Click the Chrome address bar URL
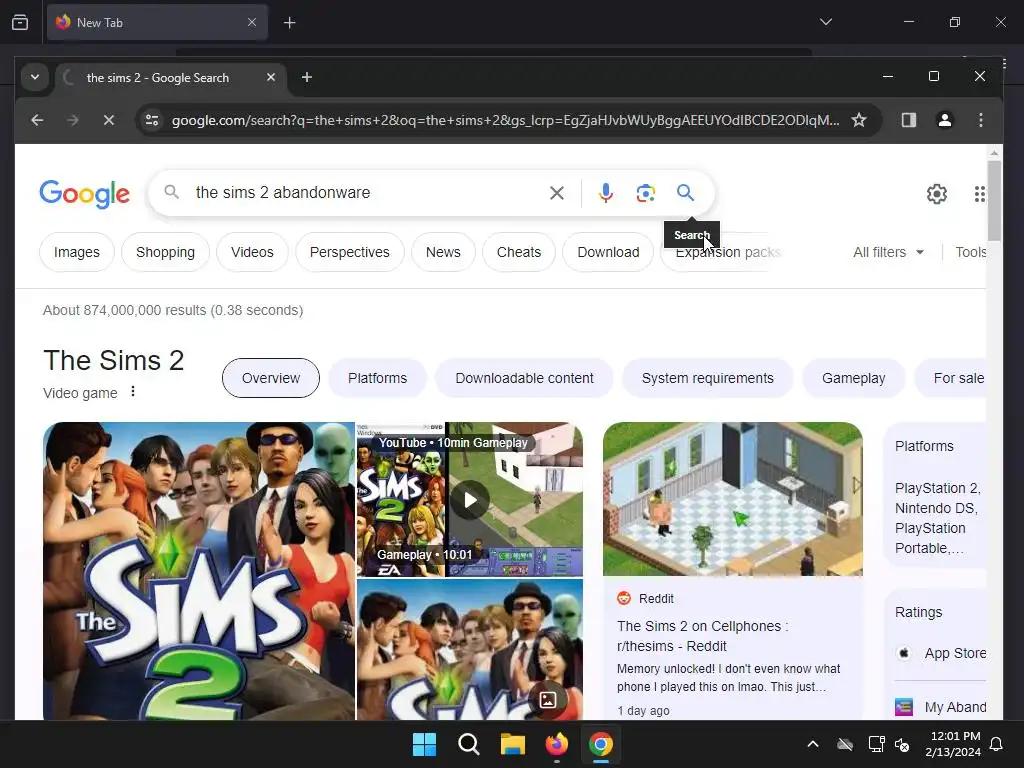 (505, 120)
